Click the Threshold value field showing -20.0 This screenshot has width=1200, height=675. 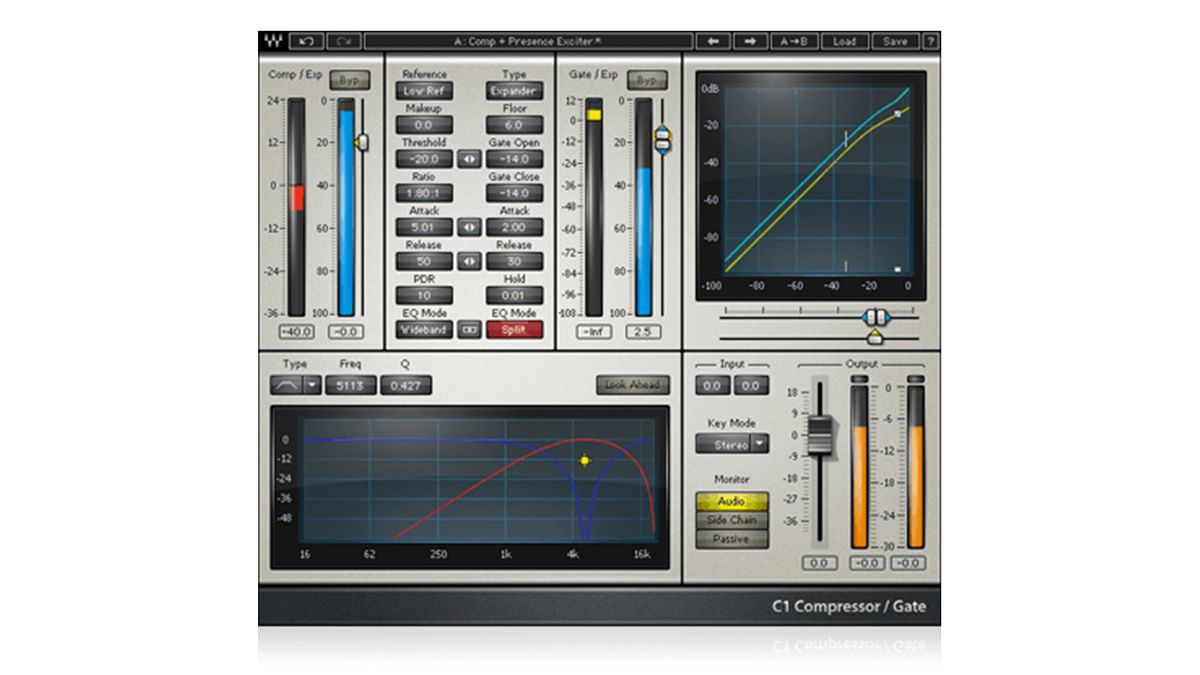pyautogui.click(x=424, y=159)
